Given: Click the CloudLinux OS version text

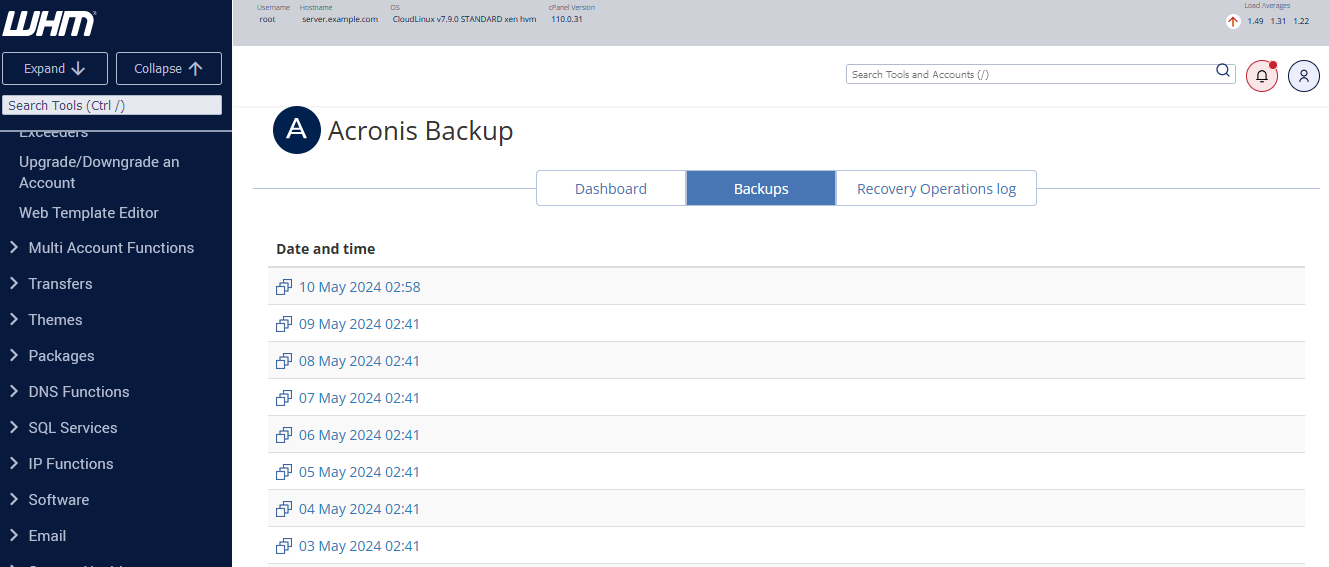Looking at the screenshot, I should click(x=464, y=19).
